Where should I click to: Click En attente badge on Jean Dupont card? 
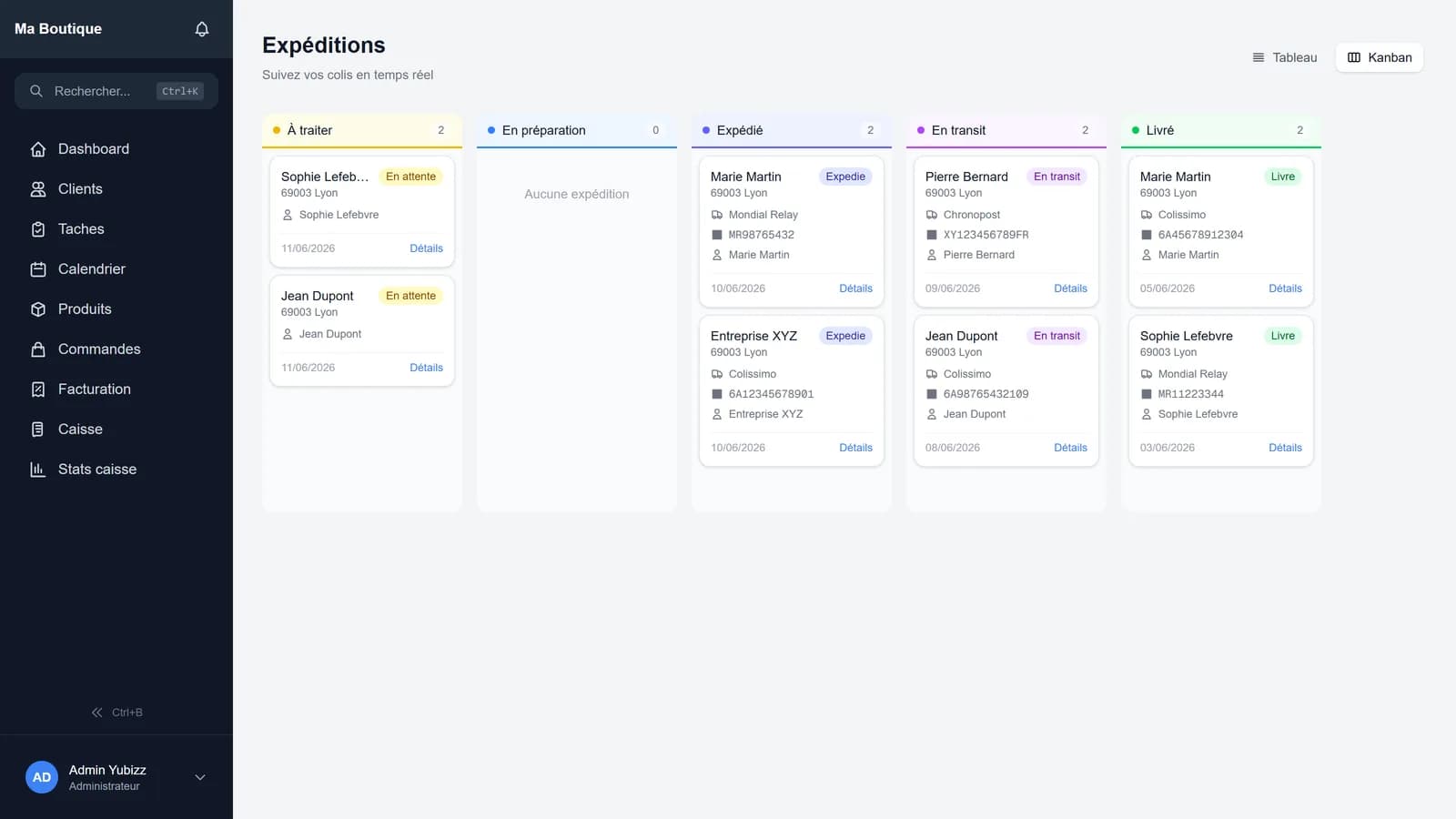tap(410, 296)
